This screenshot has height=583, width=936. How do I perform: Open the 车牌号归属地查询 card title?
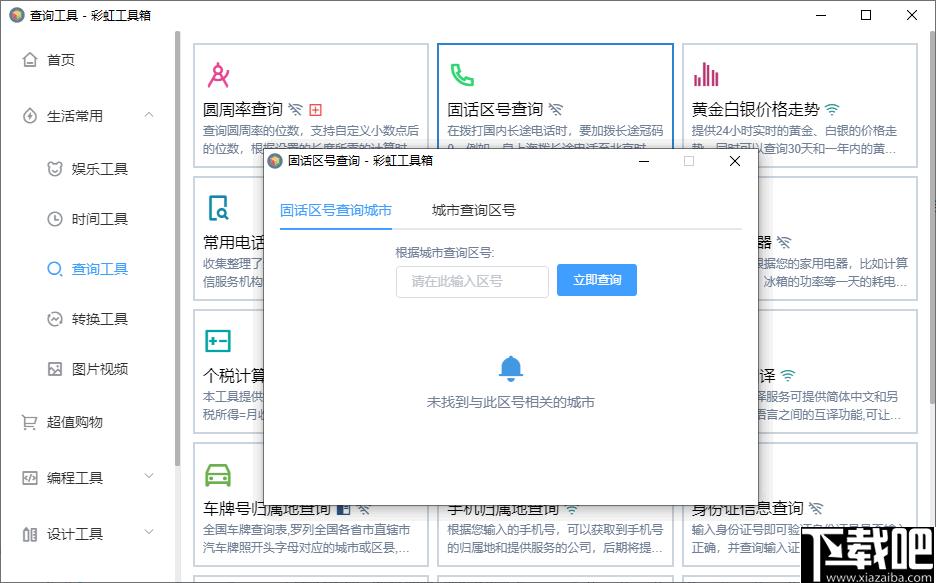tap(267, 509)
